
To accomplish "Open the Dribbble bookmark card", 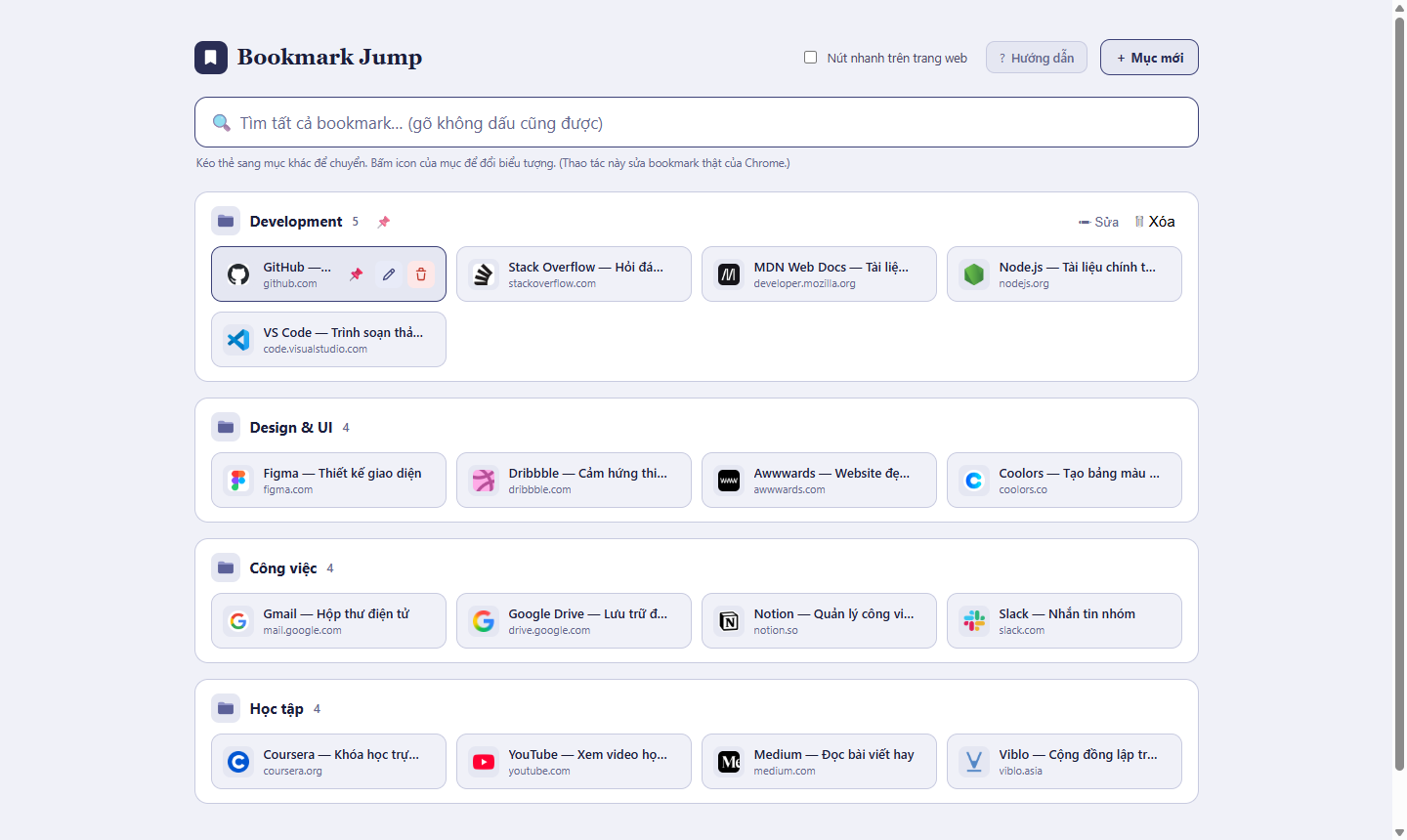I will 574,481.
